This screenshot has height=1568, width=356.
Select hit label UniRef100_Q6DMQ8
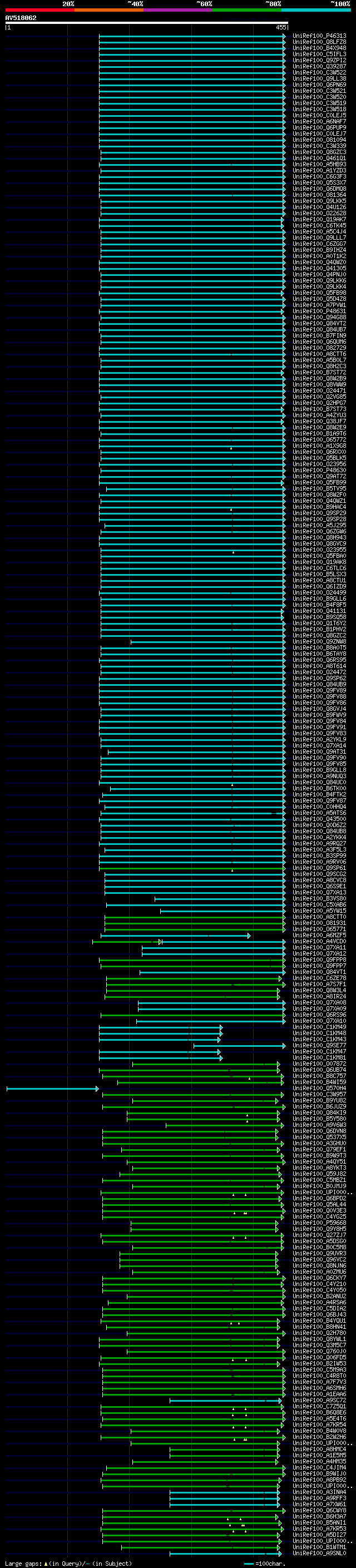point(319,189)
